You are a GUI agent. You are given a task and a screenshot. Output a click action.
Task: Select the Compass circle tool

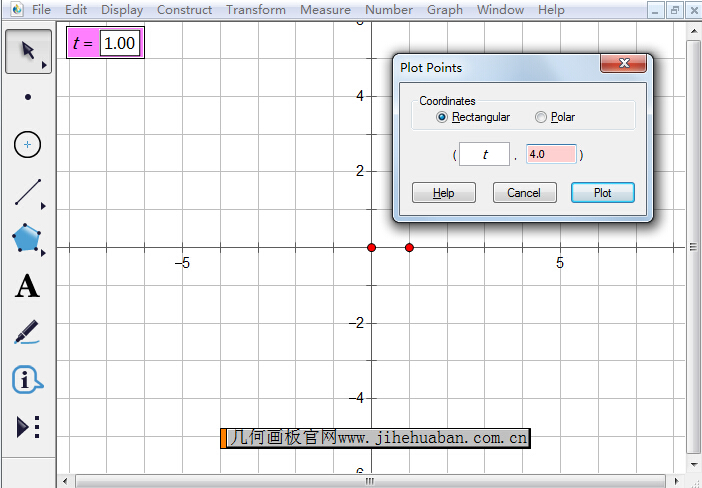[x=27, y=145]
